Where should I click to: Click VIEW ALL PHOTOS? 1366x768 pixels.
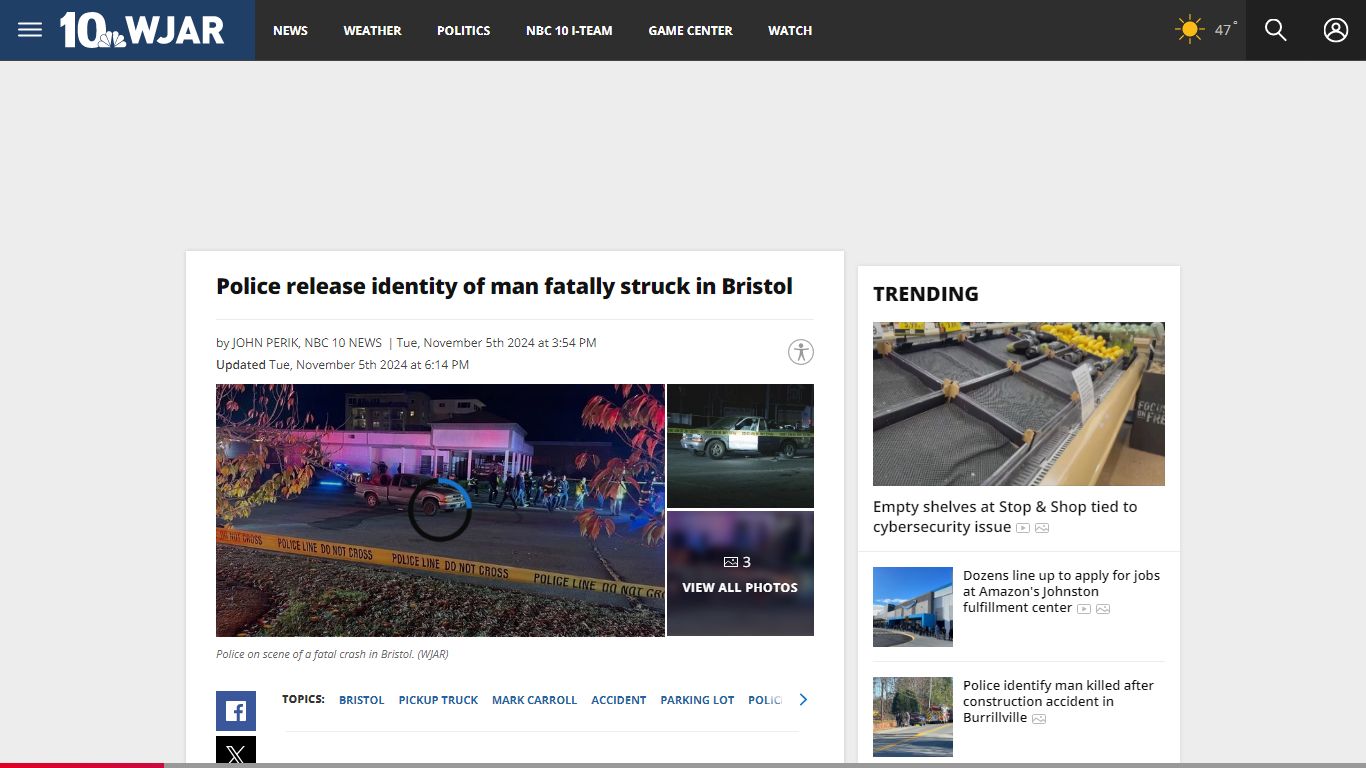click(740, 588)
